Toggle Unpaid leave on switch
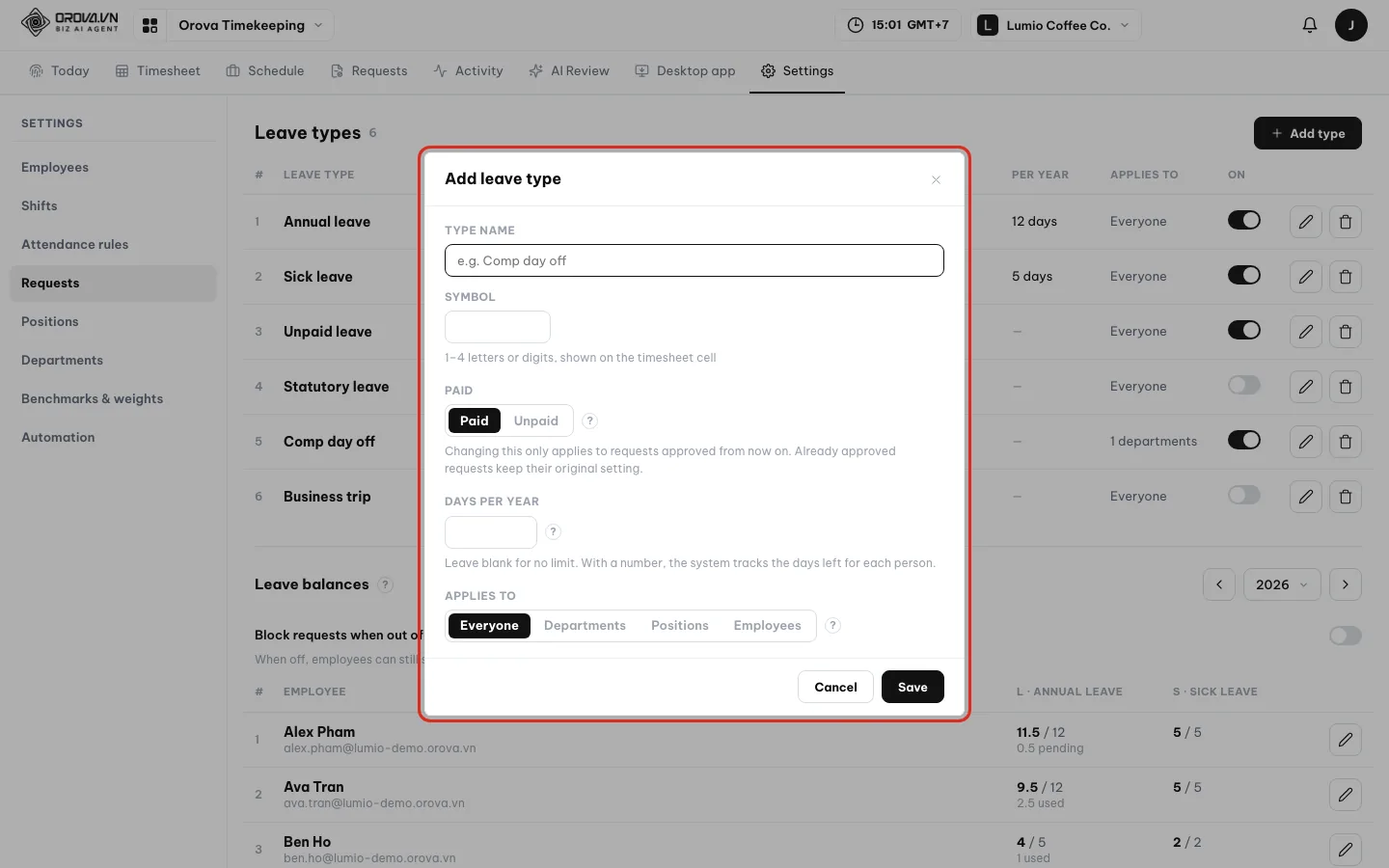 1243,331
